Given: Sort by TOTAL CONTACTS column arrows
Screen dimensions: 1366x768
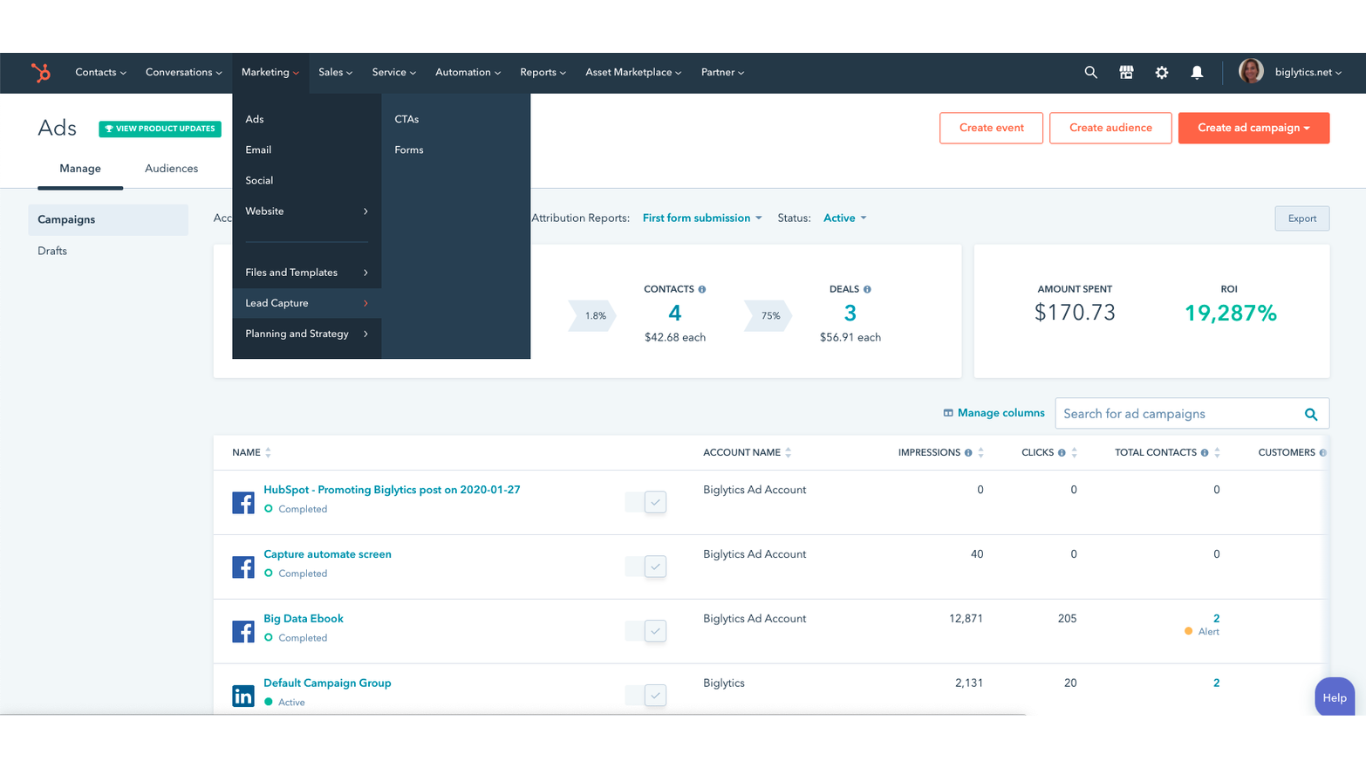Looking at the screenshot, I should [x=1217, y=453].
